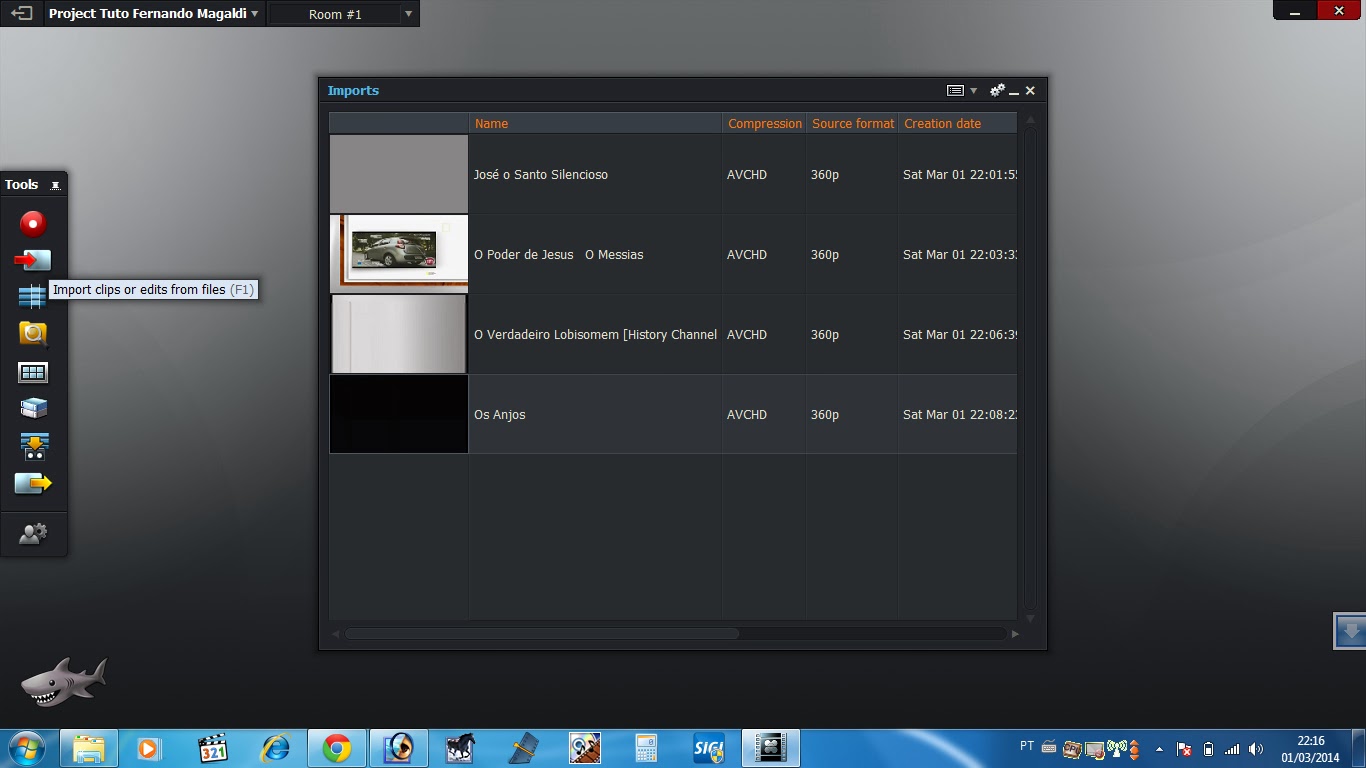Open the Import clips tool
1366x768 pixels.
click(33, 260)
